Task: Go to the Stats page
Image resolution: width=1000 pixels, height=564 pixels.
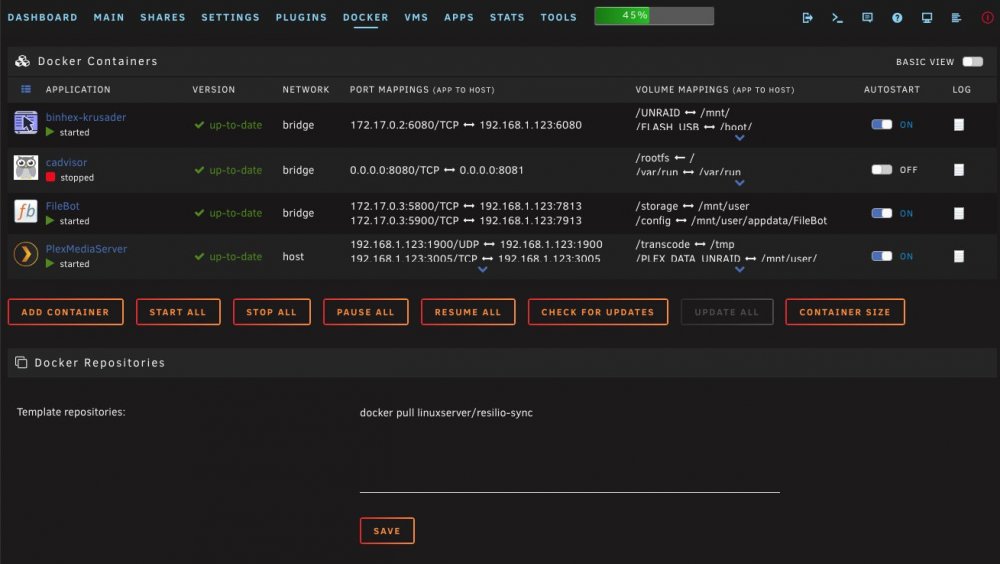Action: pos(507,17)
